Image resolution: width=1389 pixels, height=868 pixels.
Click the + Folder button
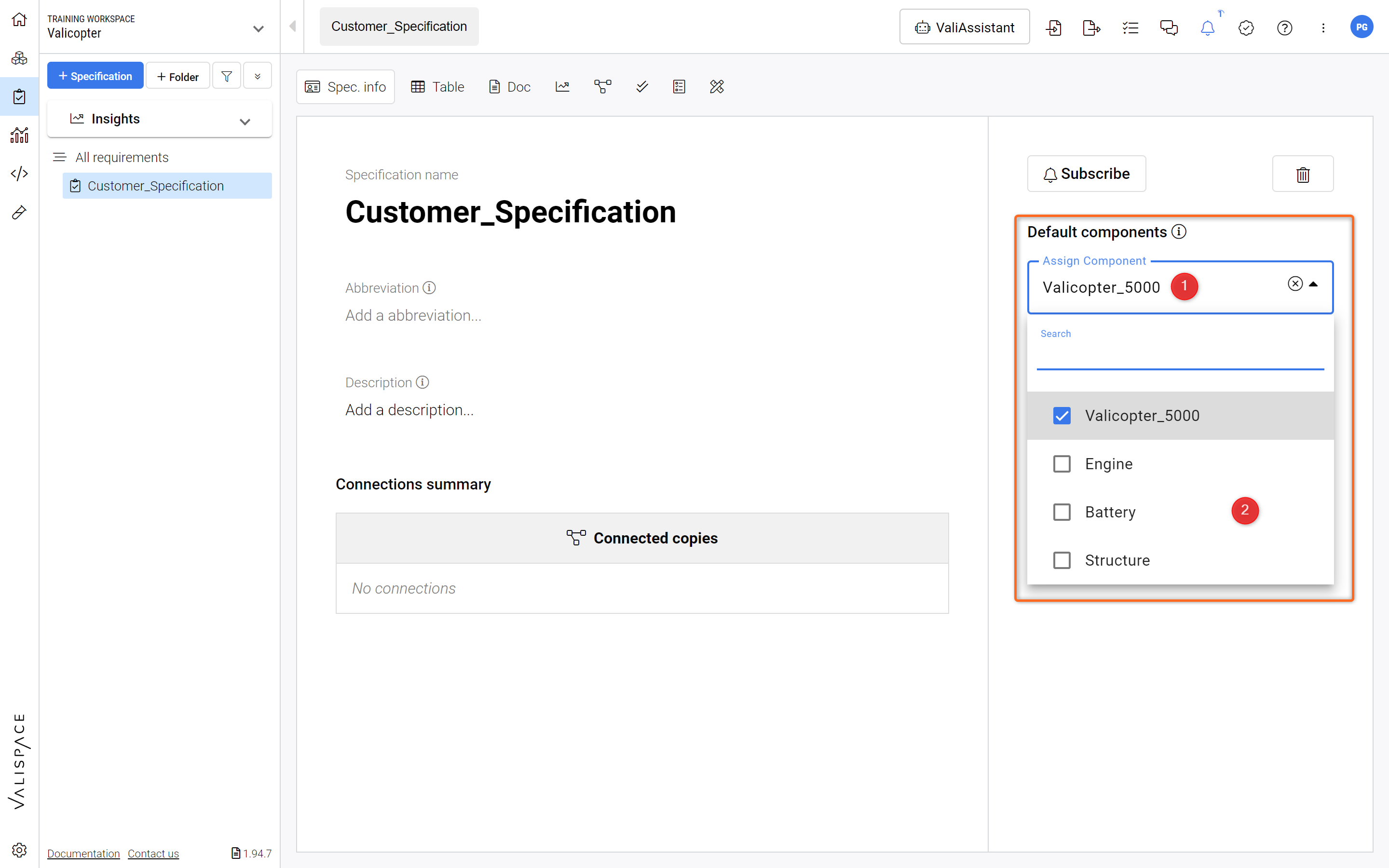click(178, 76)
